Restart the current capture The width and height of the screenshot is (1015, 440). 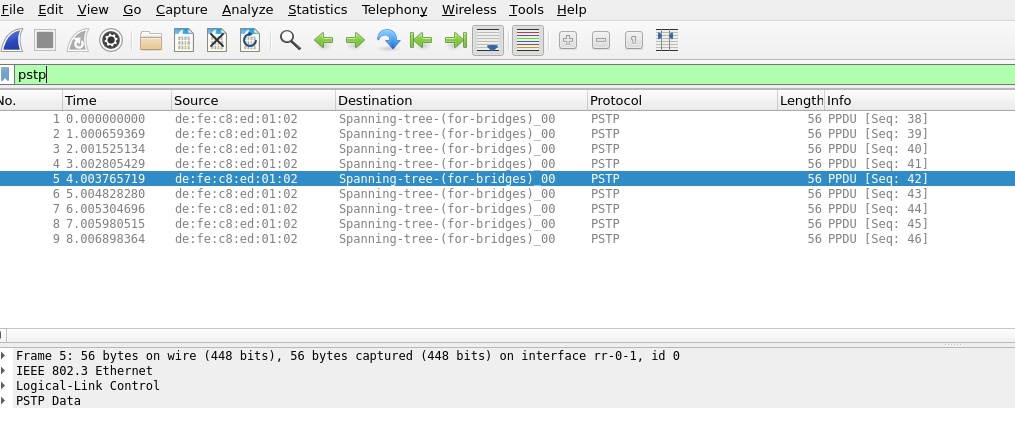point(78,40)
